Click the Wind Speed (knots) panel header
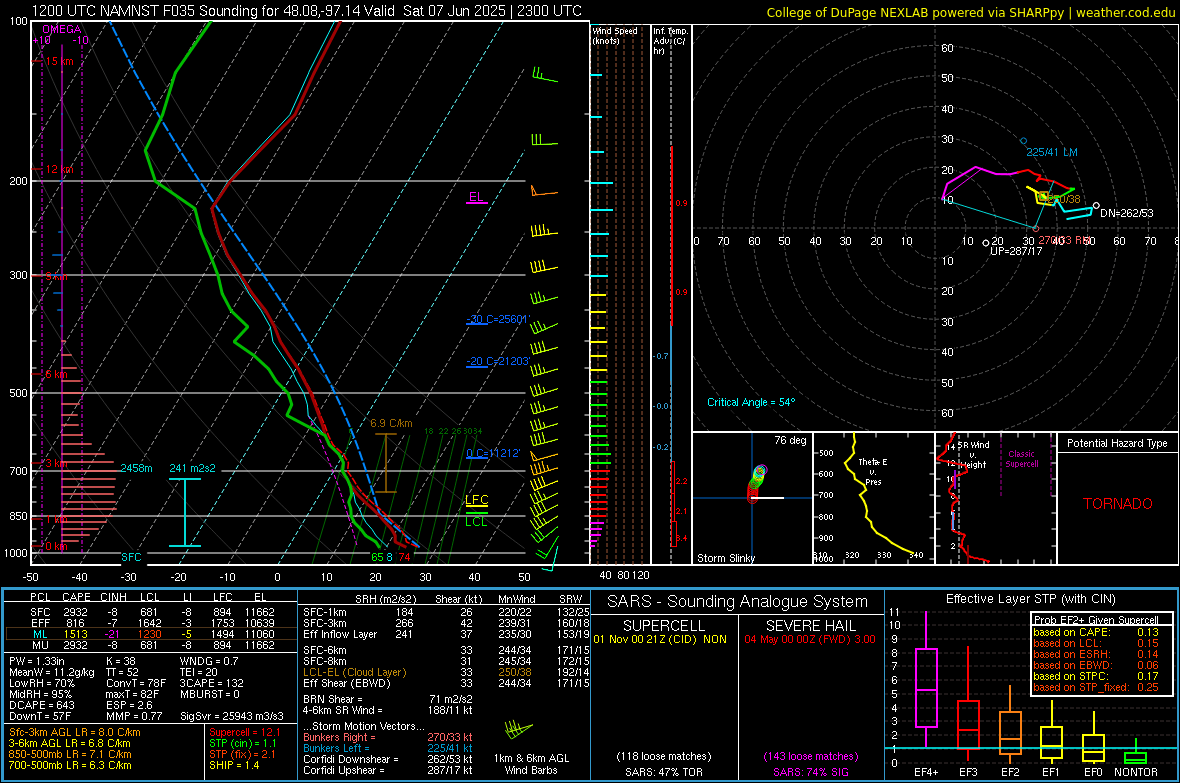 point(615,35)
